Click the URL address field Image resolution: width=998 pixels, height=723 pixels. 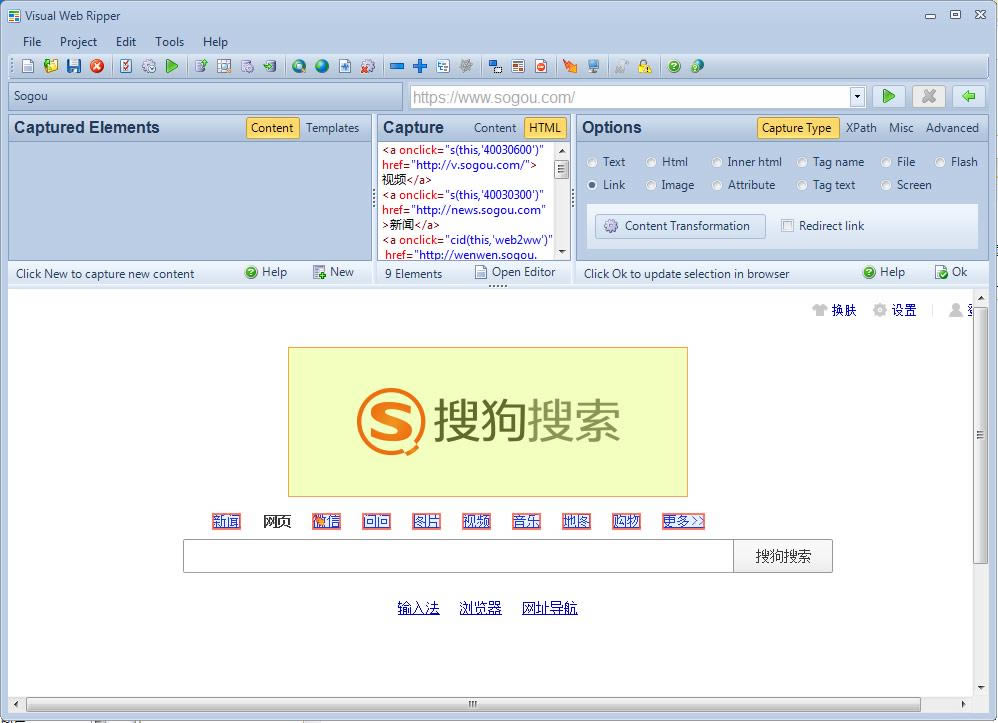pyautogui.click(x=630, y=97)
